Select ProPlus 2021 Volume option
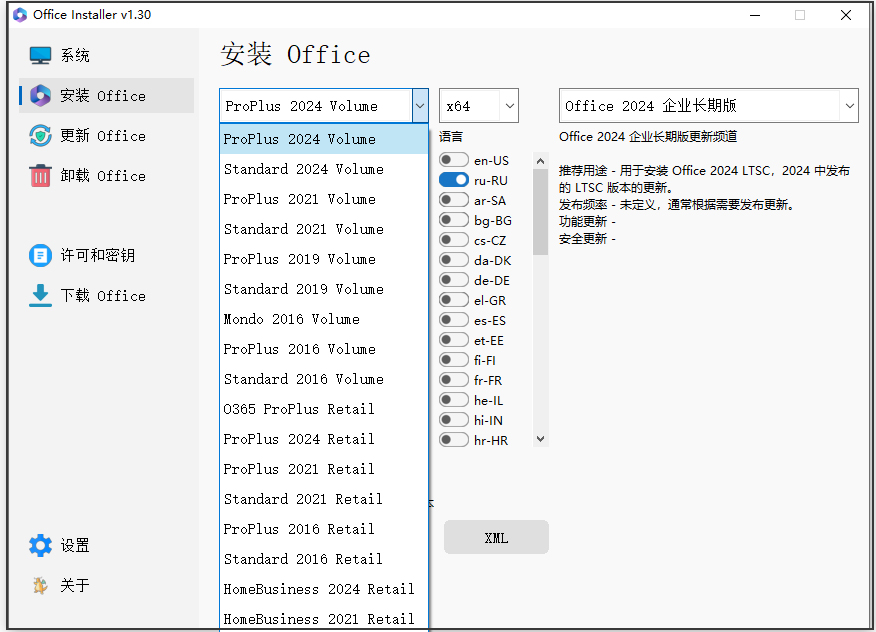 click(324, 199)
